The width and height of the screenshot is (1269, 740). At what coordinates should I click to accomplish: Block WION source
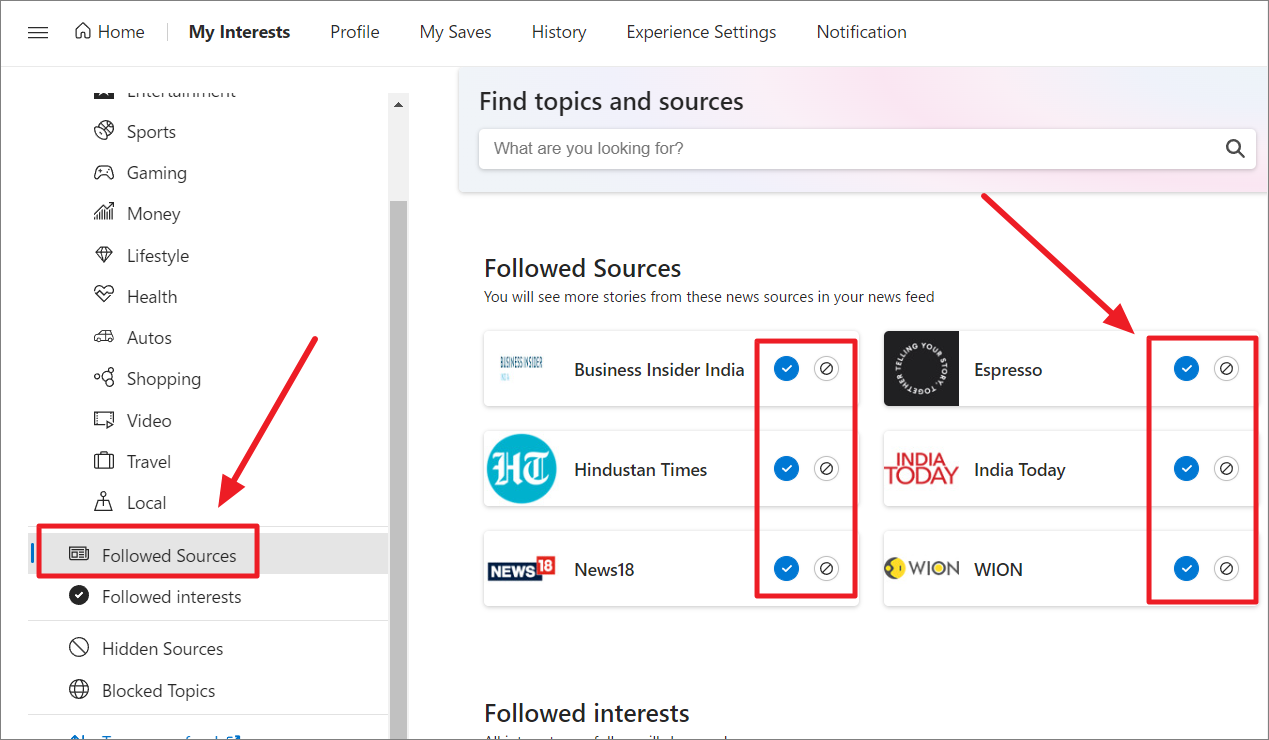point(1226,569)
